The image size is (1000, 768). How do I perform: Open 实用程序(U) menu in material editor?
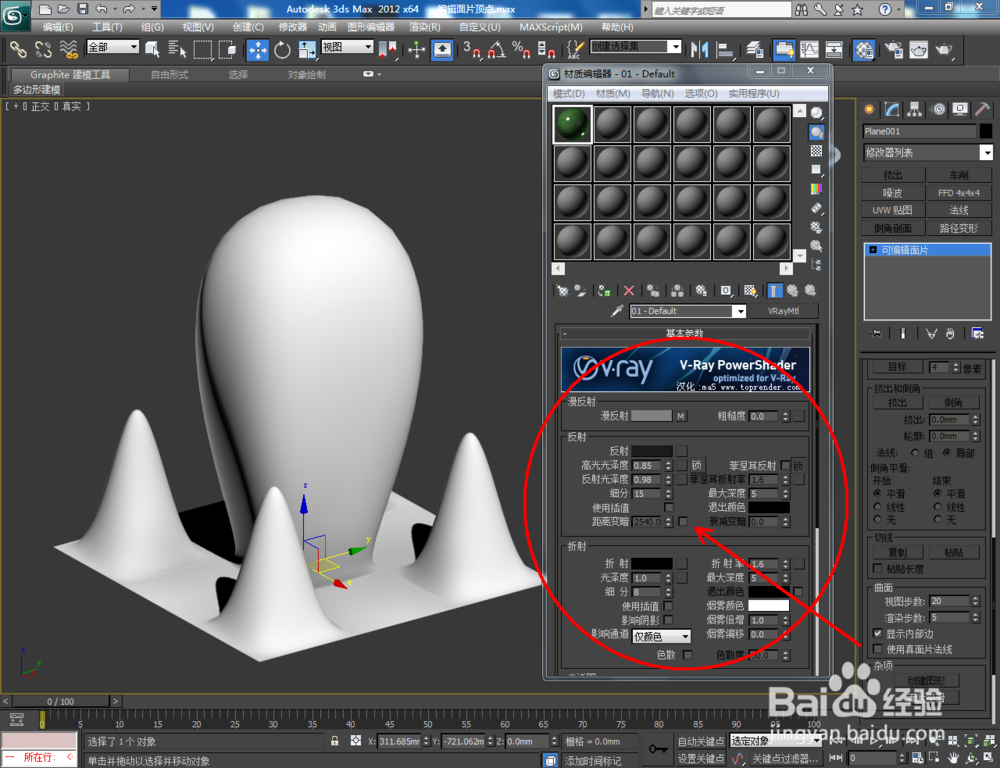click(x=754, y=93)
